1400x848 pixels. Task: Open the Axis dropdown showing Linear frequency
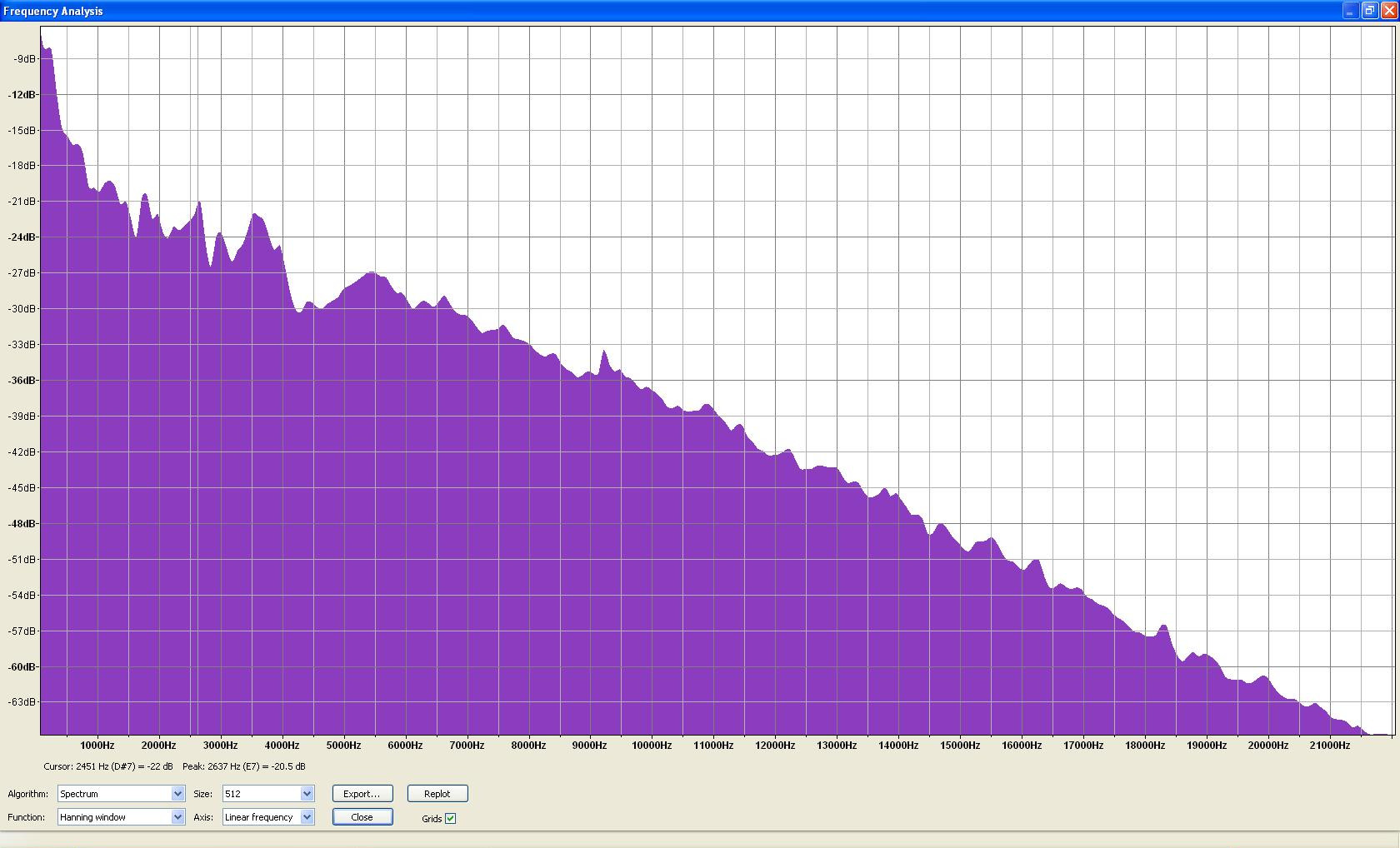268,817
